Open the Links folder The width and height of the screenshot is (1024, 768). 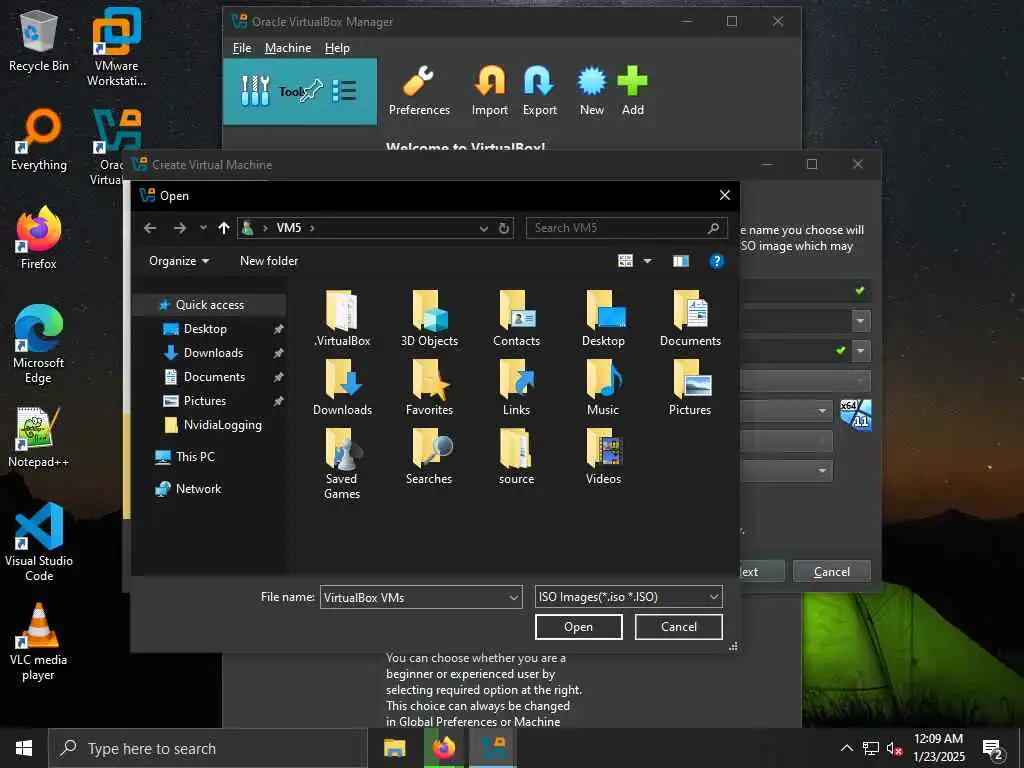(516, 387)
